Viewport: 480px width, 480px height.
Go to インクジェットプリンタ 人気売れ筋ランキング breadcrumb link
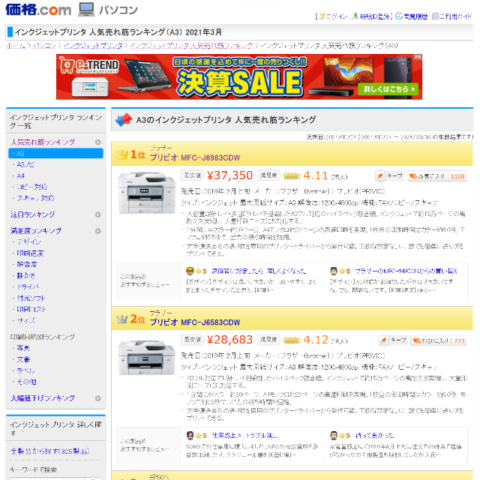coord(191,46)
